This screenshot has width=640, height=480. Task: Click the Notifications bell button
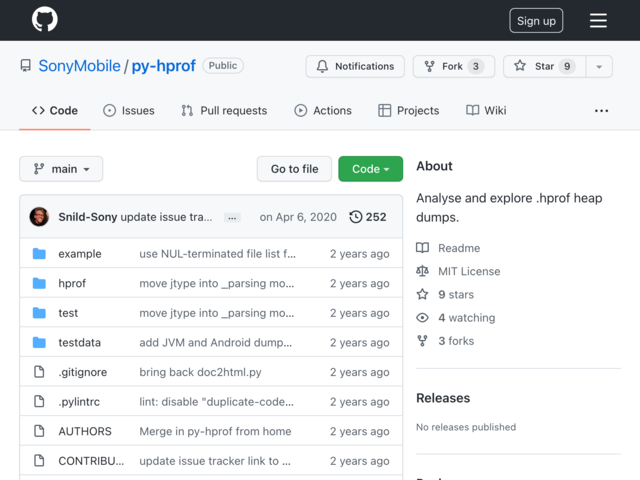coord(355,66)
